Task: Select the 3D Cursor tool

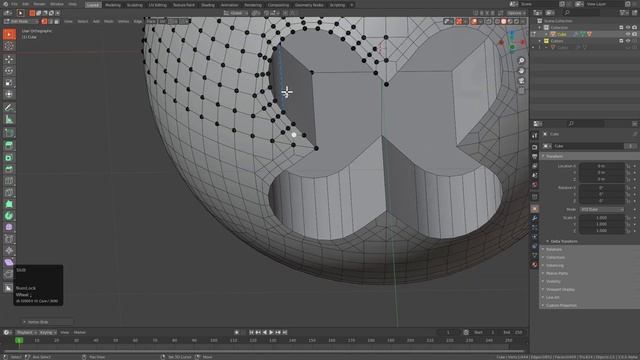Action: click(x=9, y=46)
